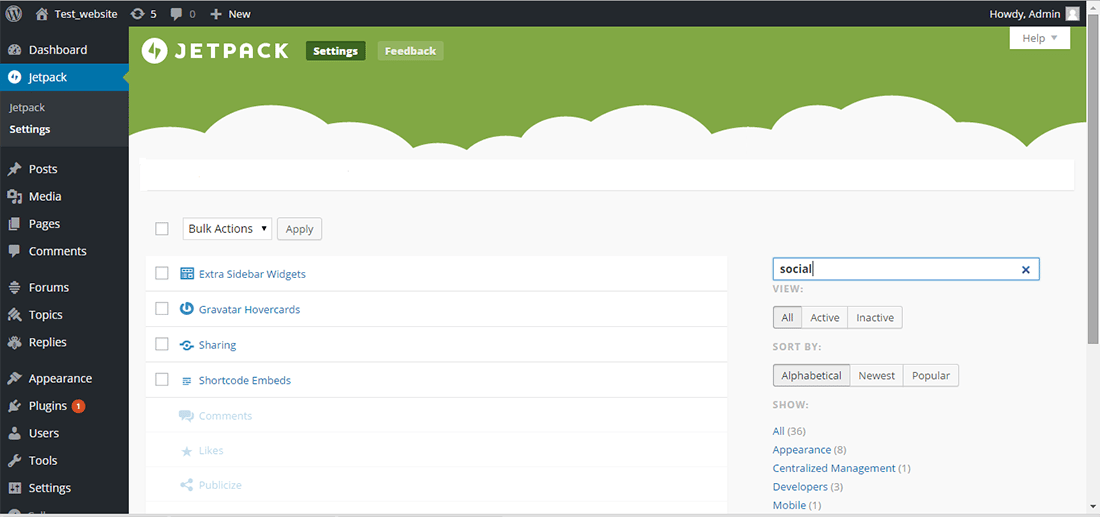Open the Shortcode Embeds link
The width and height of the screenshot is (1100, 517).
tap(245, 381)
